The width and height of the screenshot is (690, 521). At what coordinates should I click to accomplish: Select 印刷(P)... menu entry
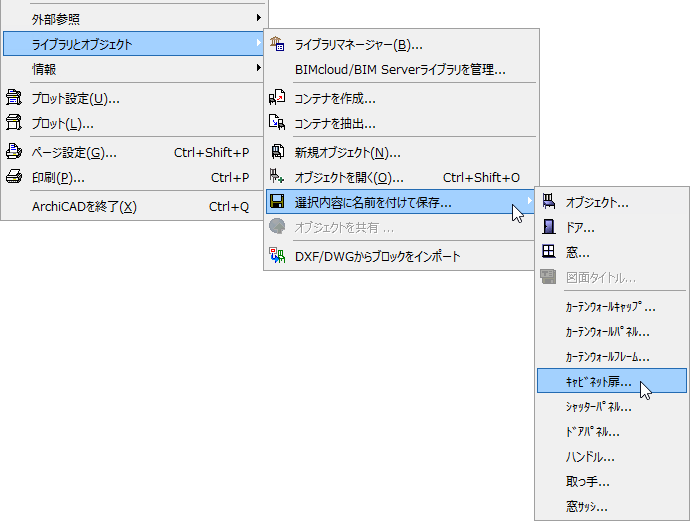(x=134, y=177)
